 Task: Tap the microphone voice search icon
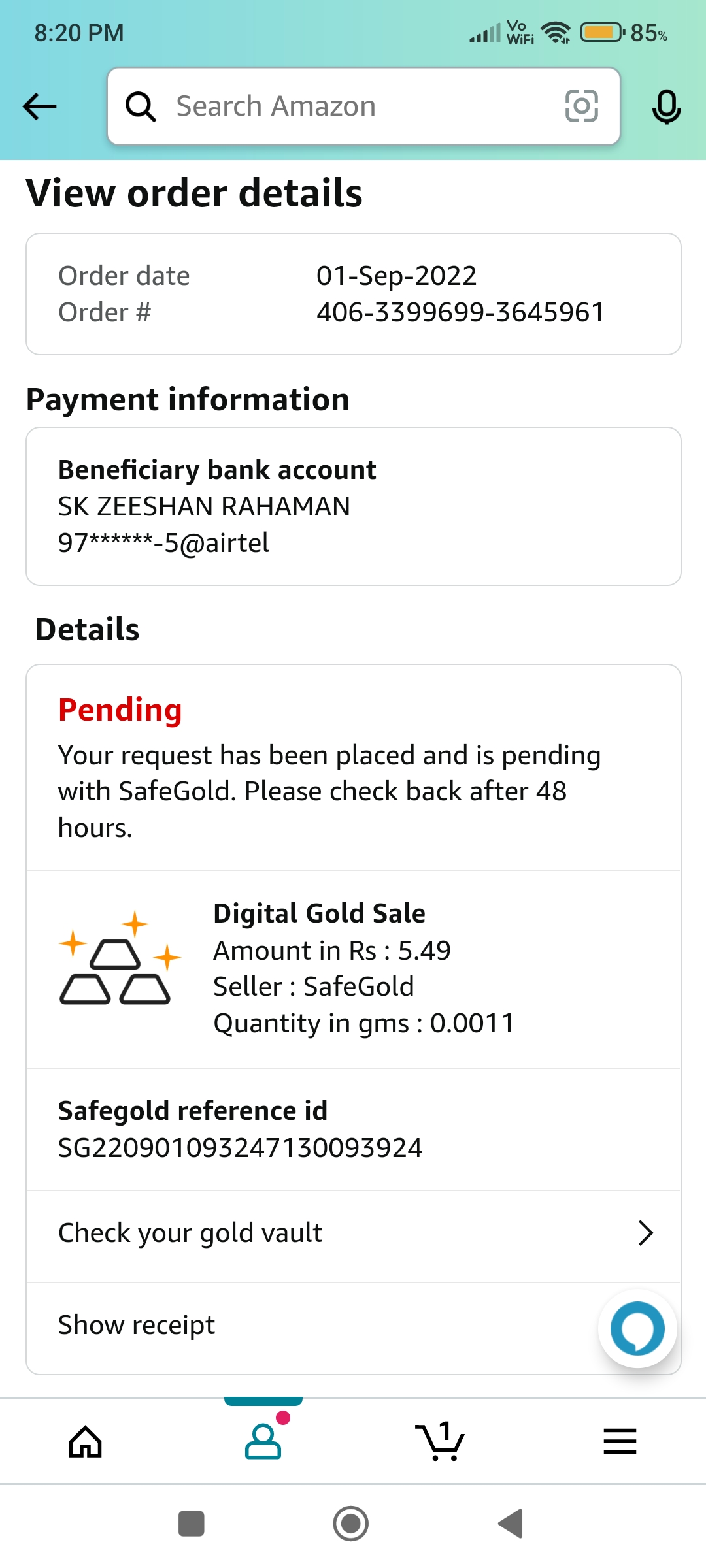[666, 107]
